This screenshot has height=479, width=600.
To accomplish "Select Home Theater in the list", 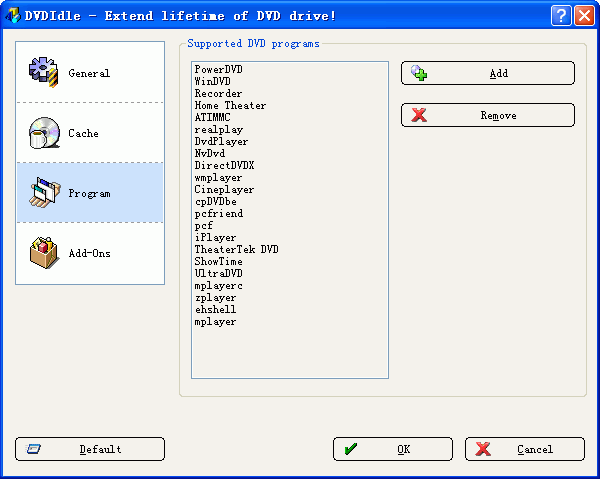I will coord(230,105).
